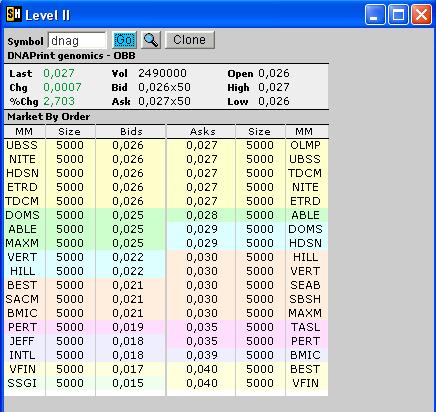436x412 pixels.
Task: Click the Asks column header
Action: (202, 131)
